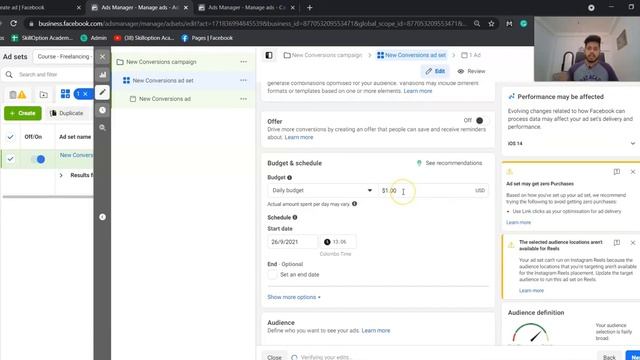Dismiss the Reels locations warning card
Screen dimensions: 640x360
tap(633, 242)
